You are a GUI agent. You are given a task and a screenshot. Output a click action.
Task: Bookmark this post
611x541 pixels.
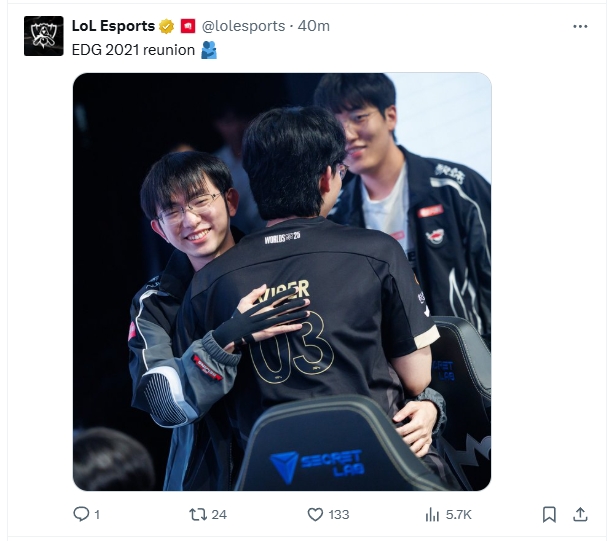pyautogui.click(x=549, y=514)
